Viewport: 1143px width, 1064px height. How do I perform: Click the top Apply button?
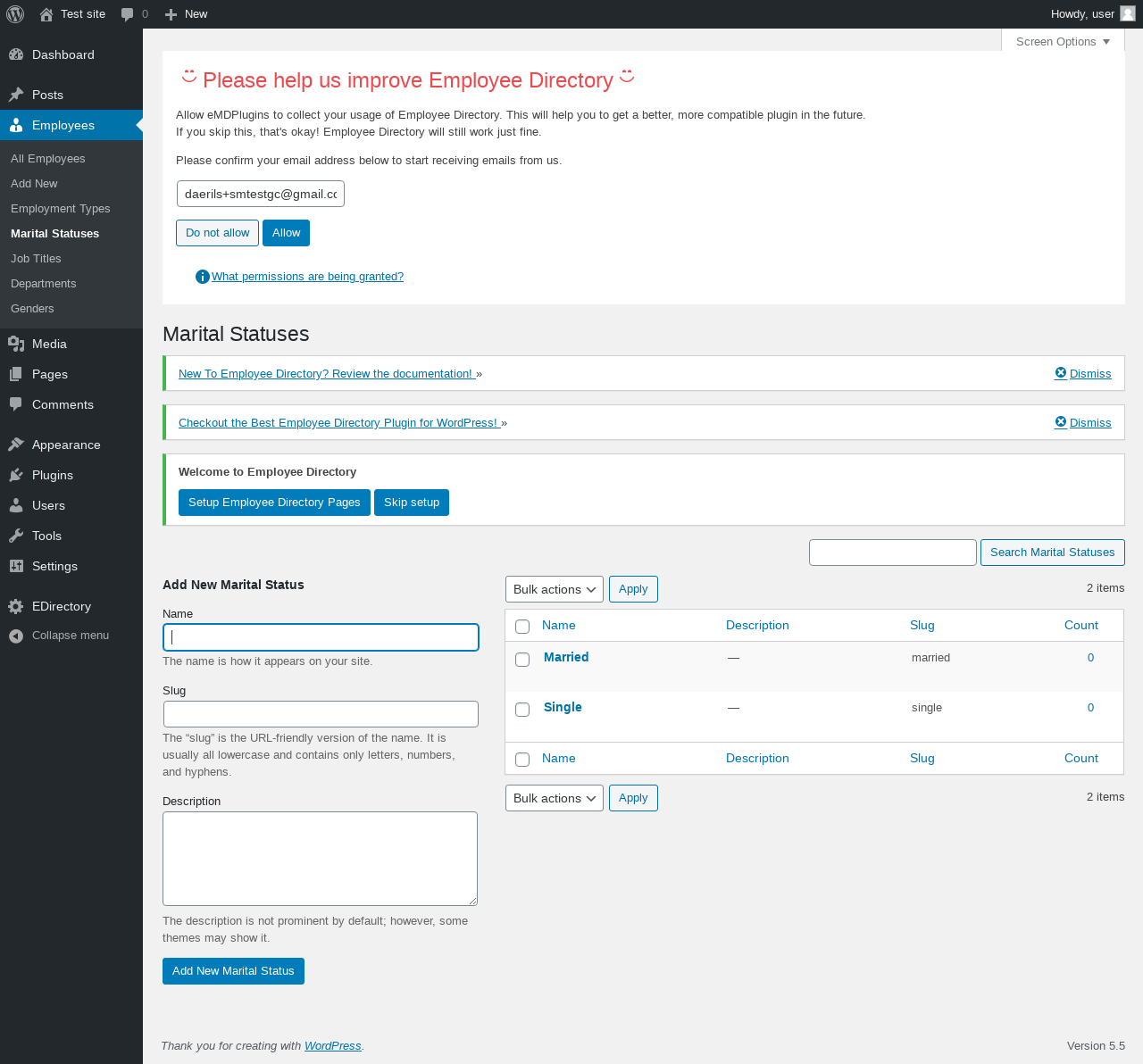633,589
